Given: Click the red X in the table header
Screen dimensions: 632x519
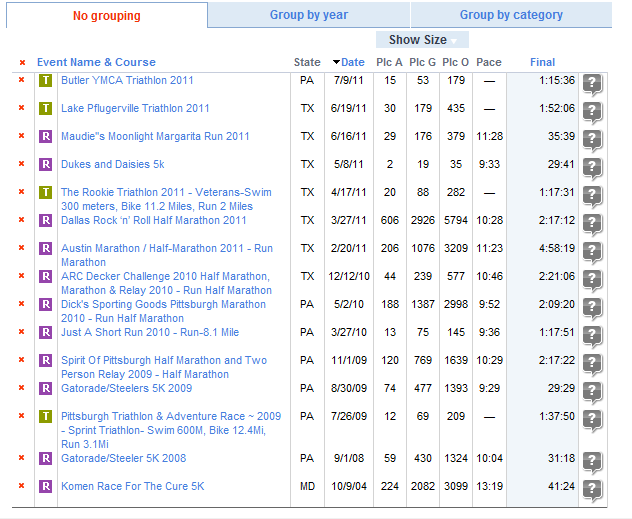Looking at the screenshot, I should [x=23, y=62].
